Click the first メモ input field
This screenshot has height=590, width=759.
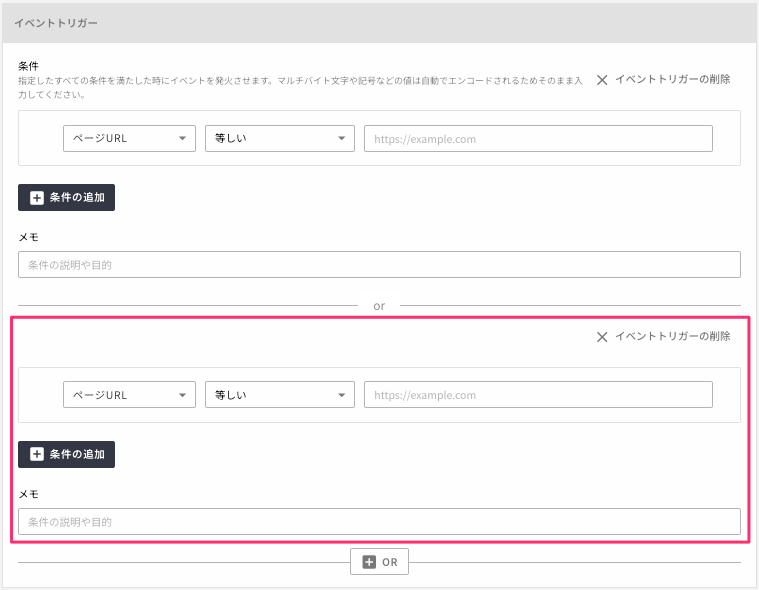pyautogui.click(x=380, y=264)
